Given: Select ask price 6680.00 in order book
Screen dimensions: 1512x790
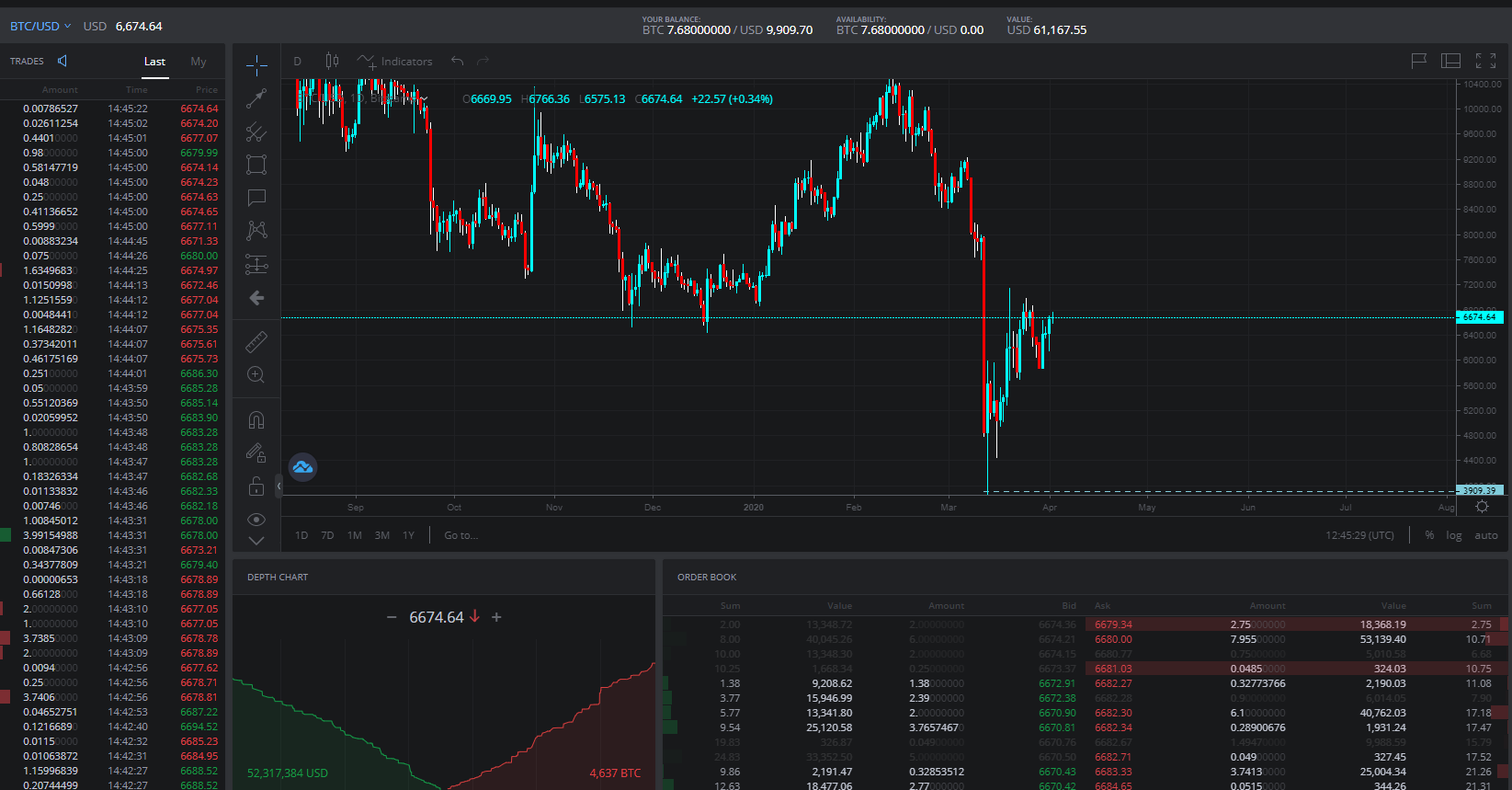Looking at the screenshot, I should click(1113, 639).
